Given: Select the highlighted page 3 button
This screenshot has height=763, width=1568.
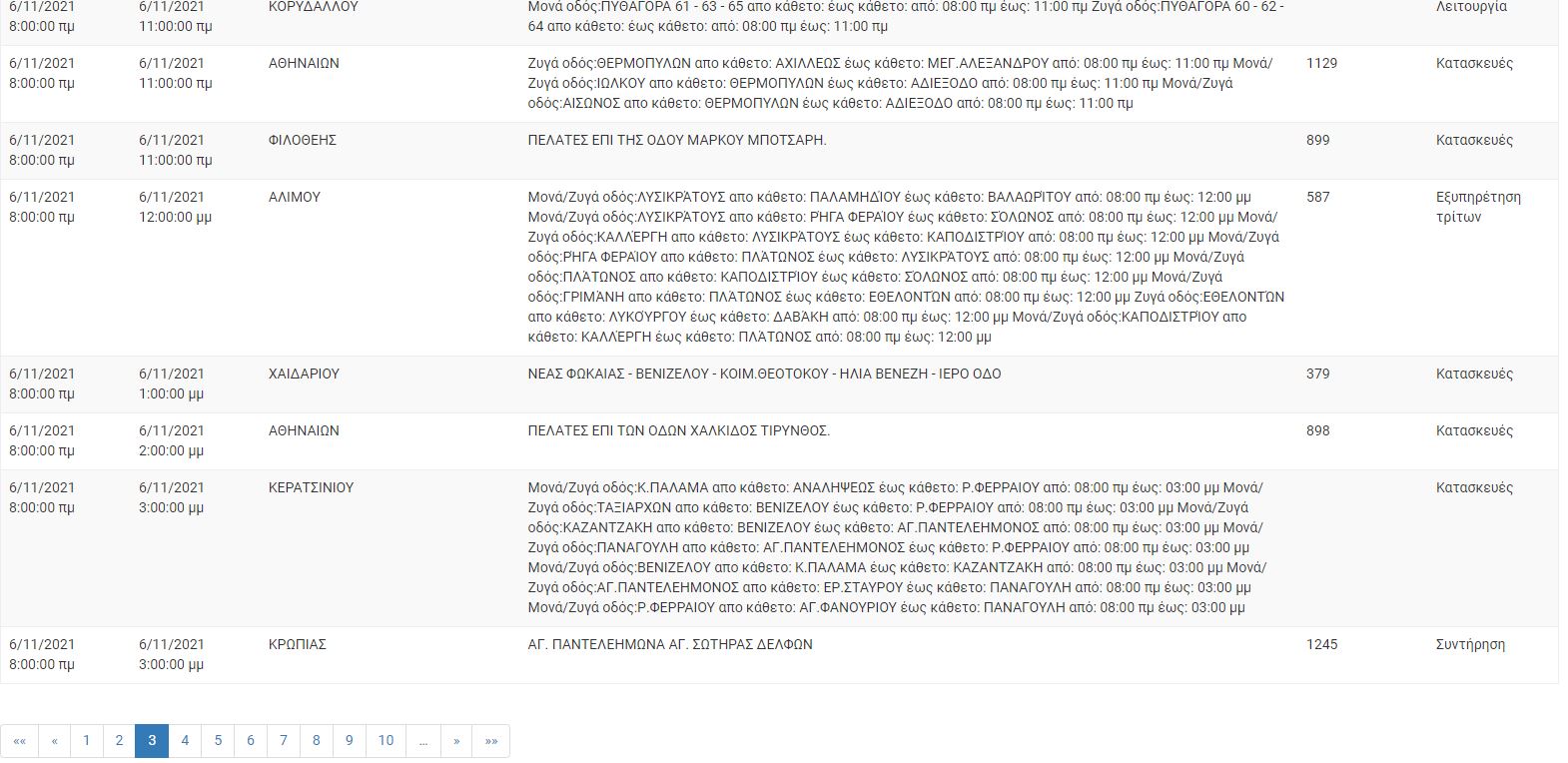Looking at the screenshot, I should [152, 741].
